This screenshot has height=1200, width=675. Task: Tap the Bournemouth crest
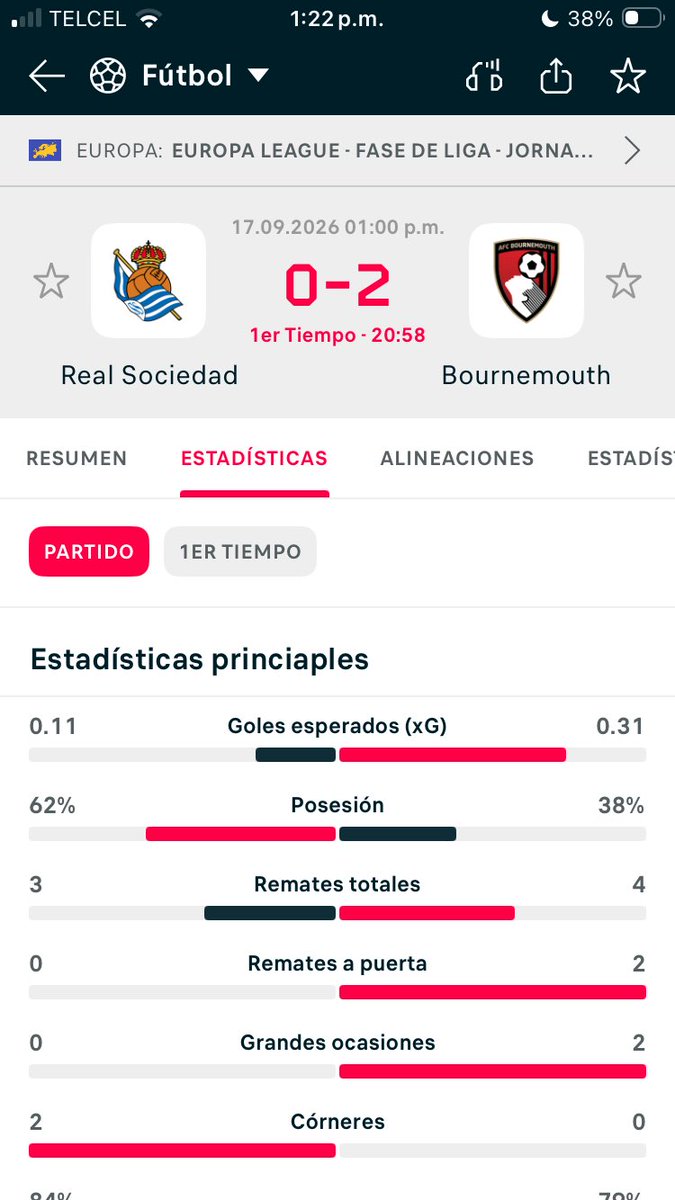click(x=526, y=280)
